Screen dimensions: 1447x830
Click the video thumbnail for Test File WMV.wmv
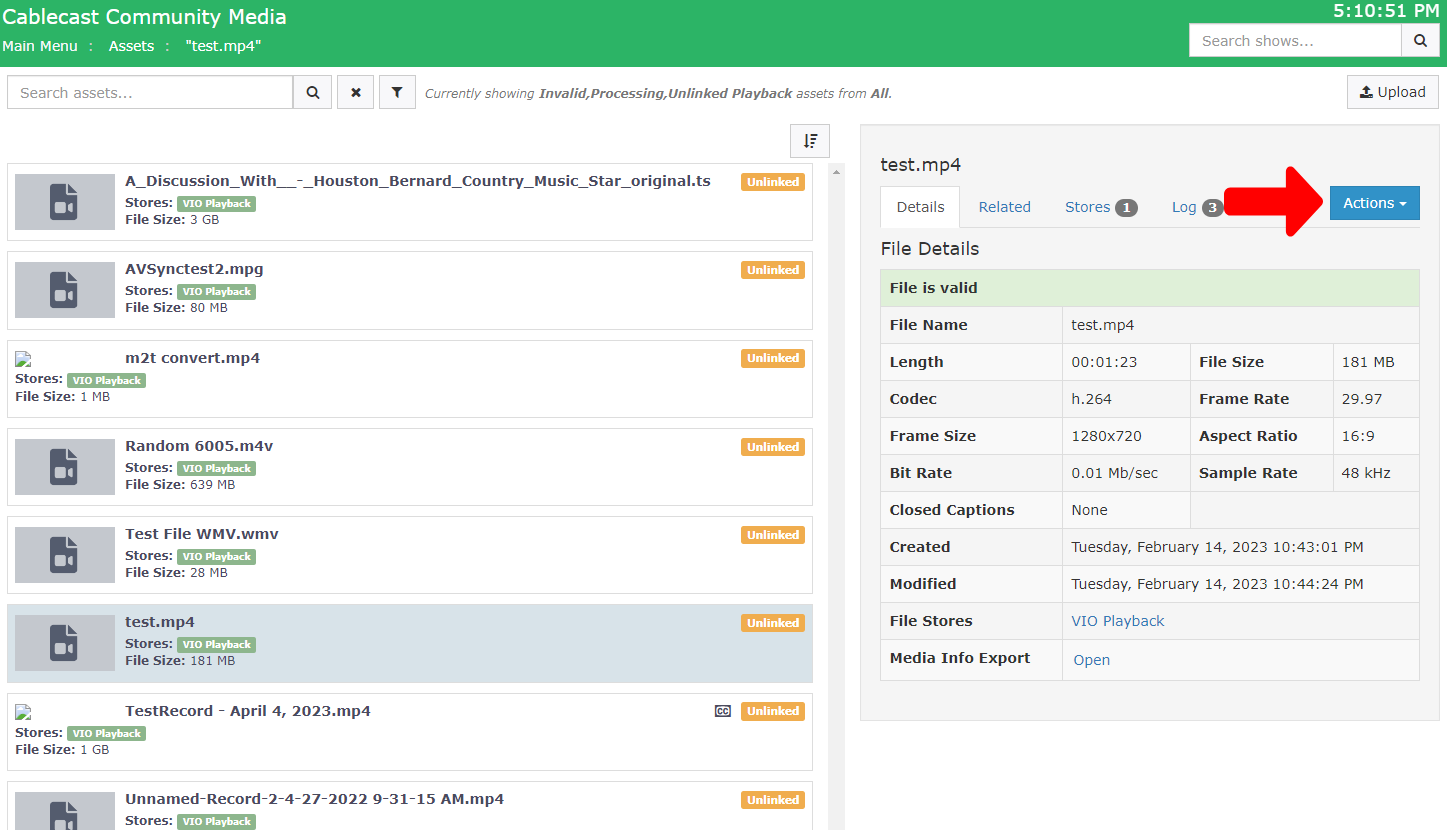pyautogui.click(x=65, y=555)
